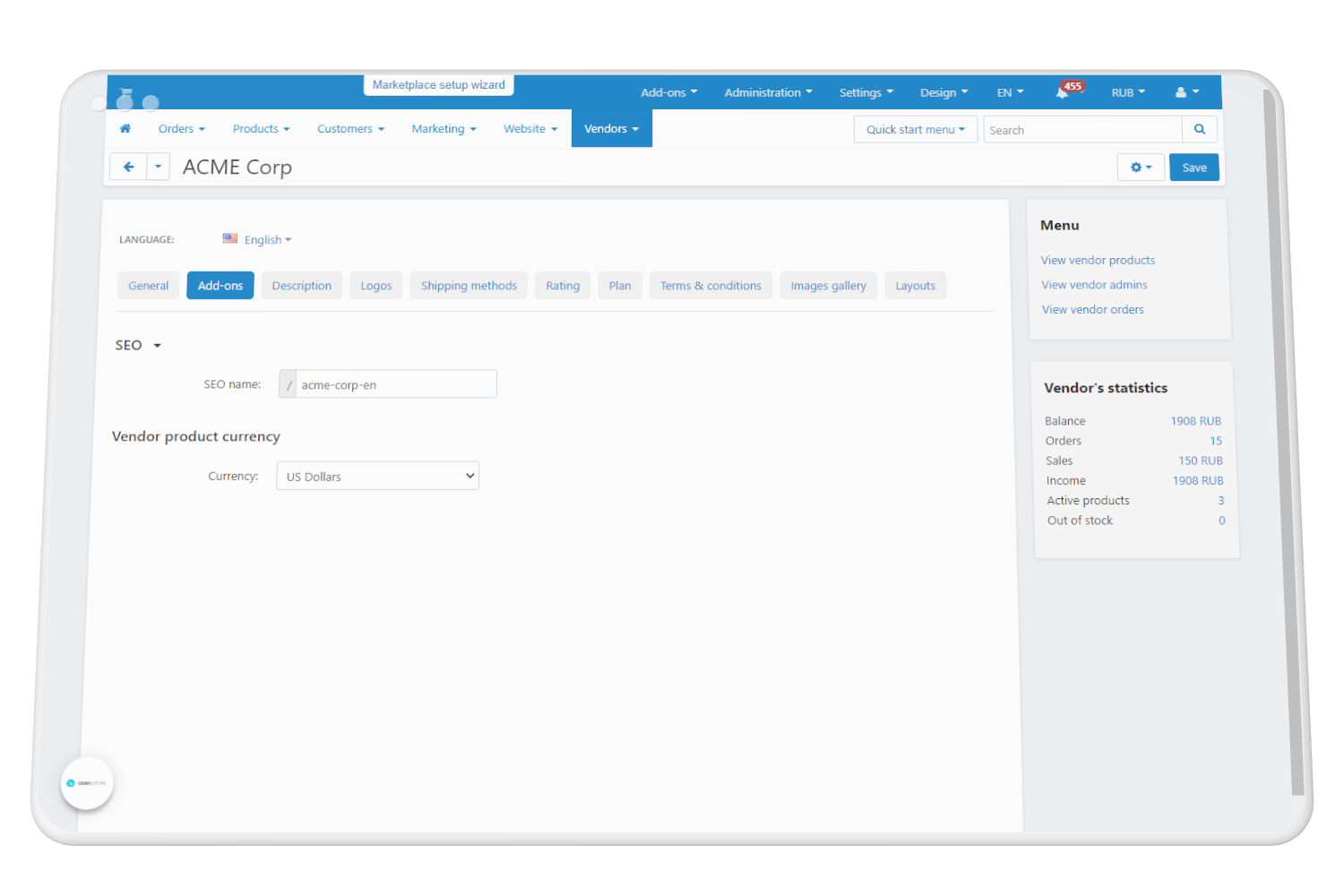Focus the Search input box

click(x=1083, y=130)
